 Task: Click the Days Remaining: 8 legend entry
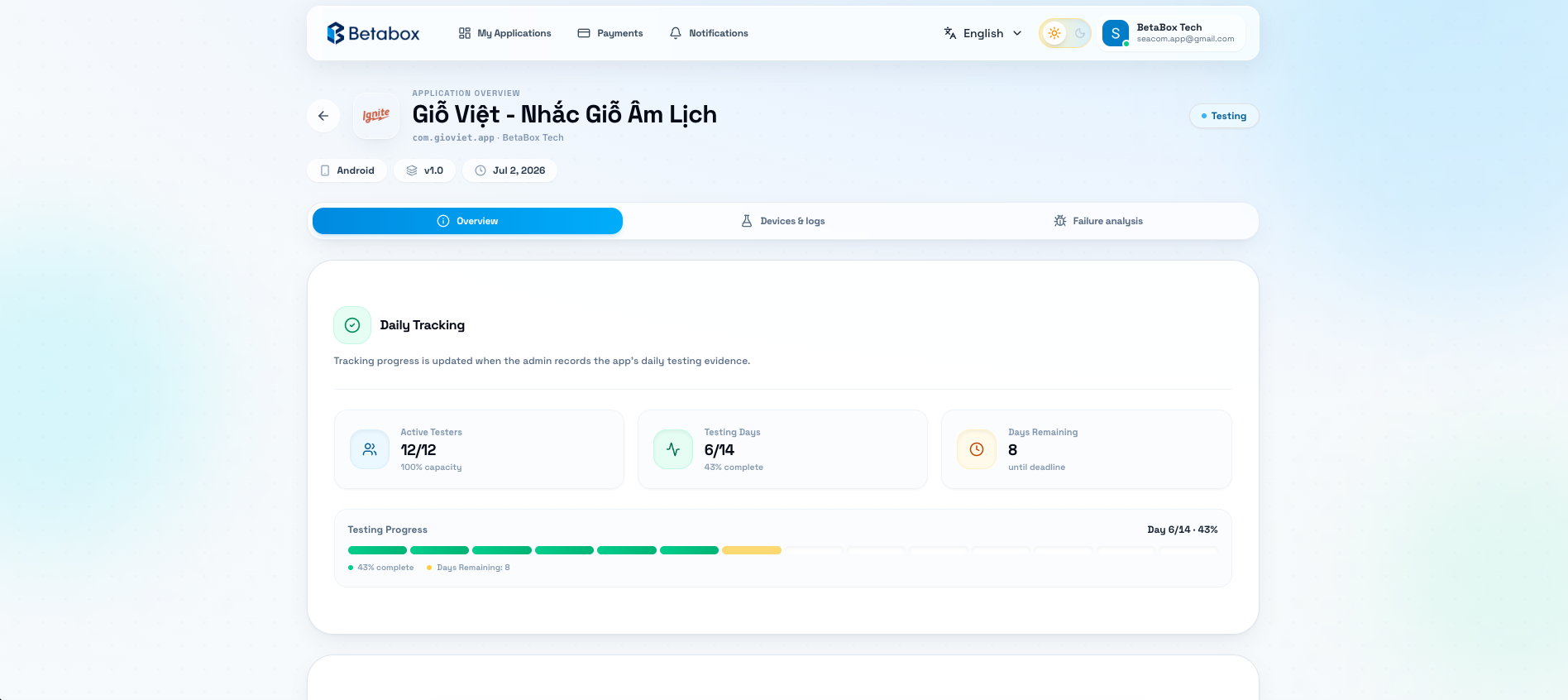tap(468, 568)
